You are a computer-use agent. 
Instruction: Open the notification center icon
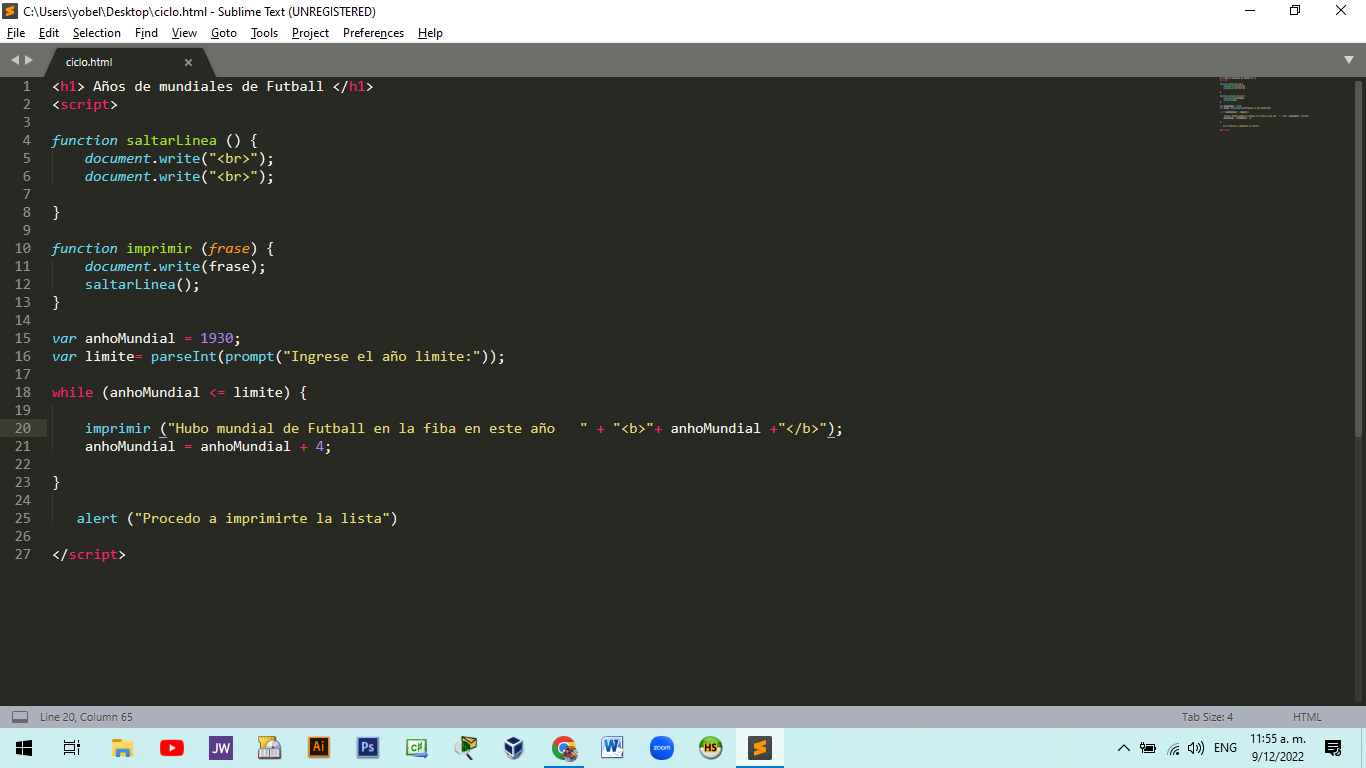coord(1333,748)
